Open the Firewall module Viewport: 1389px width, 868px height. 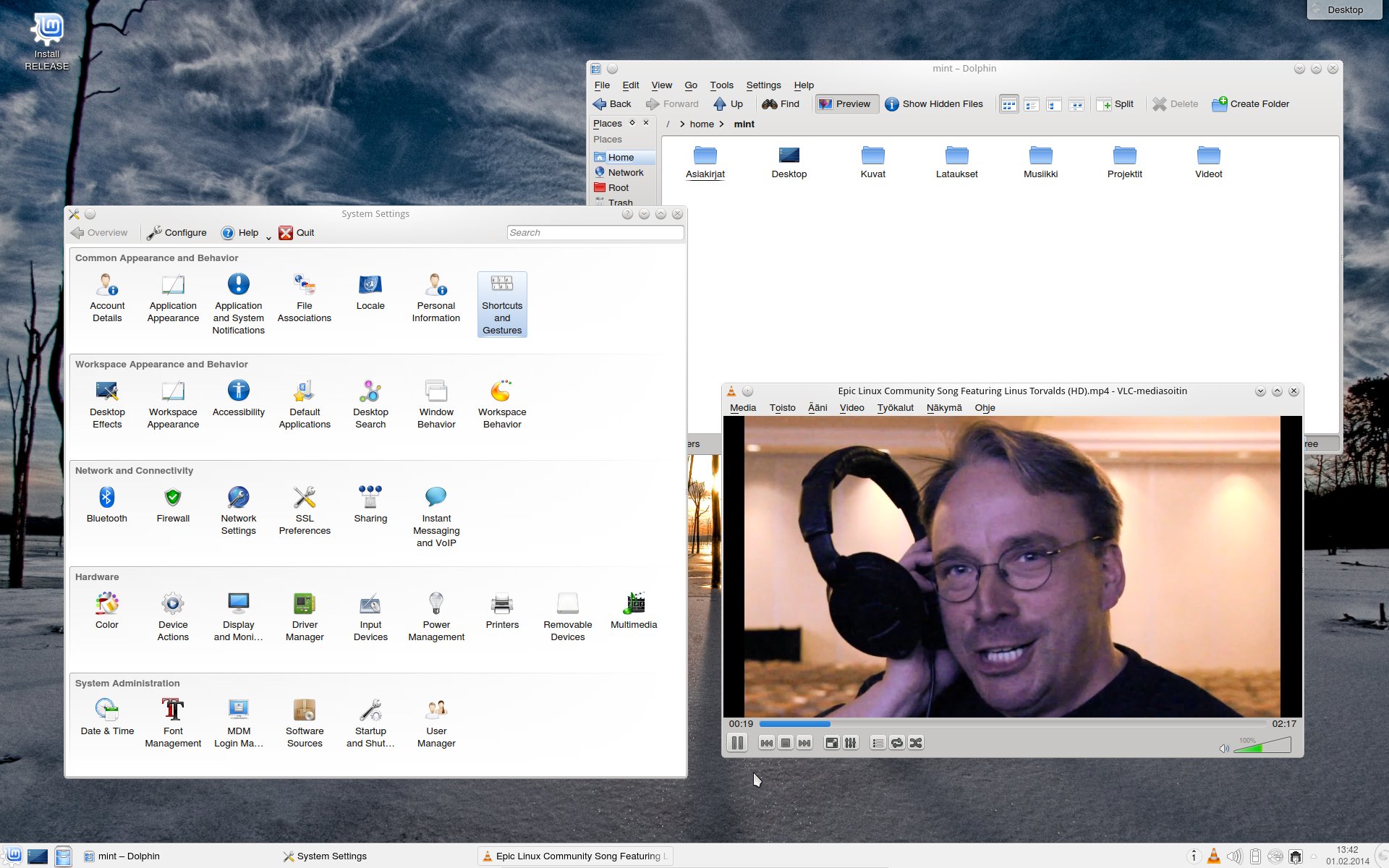coord(173,505)
